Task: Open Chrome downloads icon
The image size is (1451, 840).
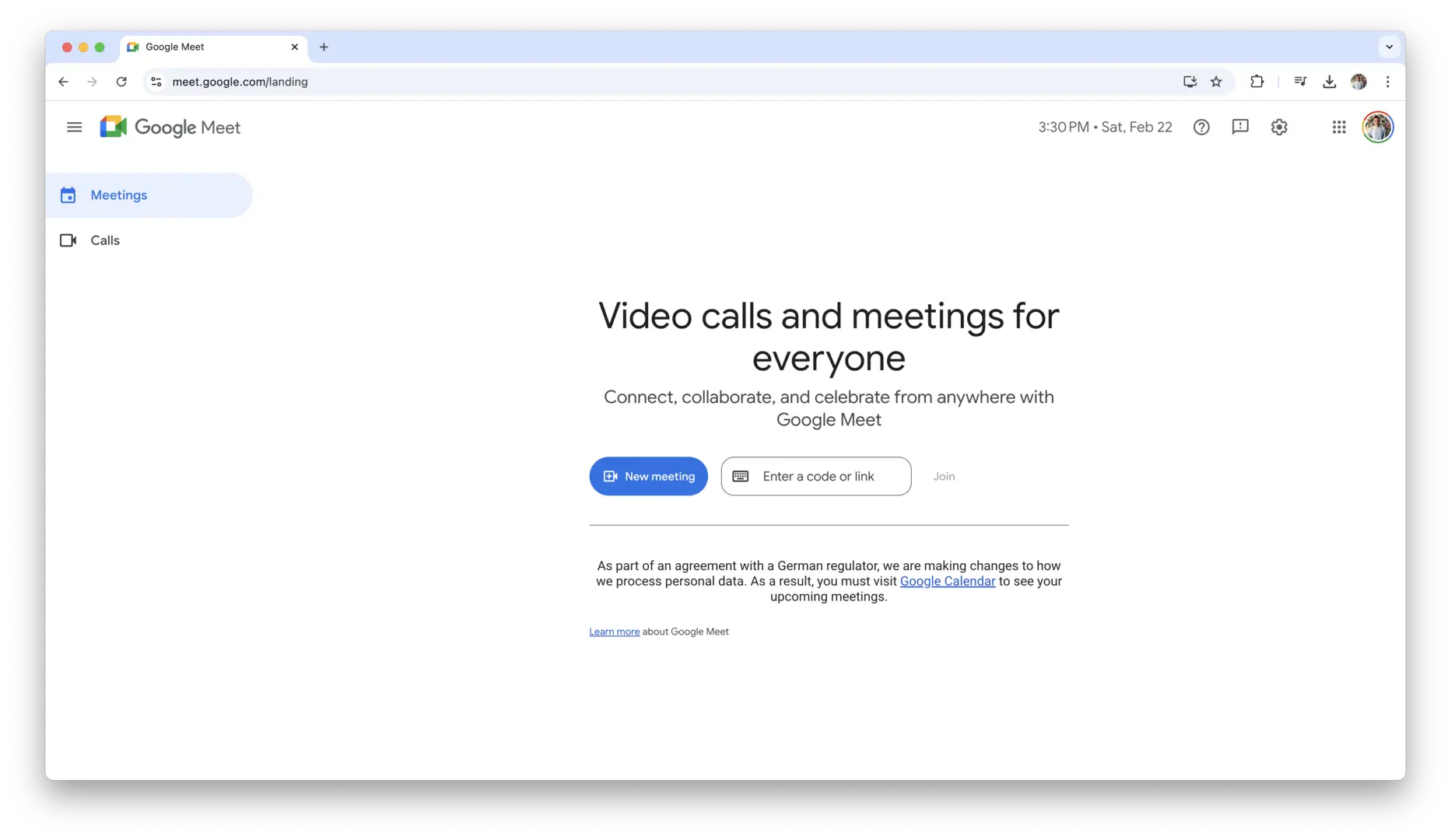Action: click(1329, 82)
